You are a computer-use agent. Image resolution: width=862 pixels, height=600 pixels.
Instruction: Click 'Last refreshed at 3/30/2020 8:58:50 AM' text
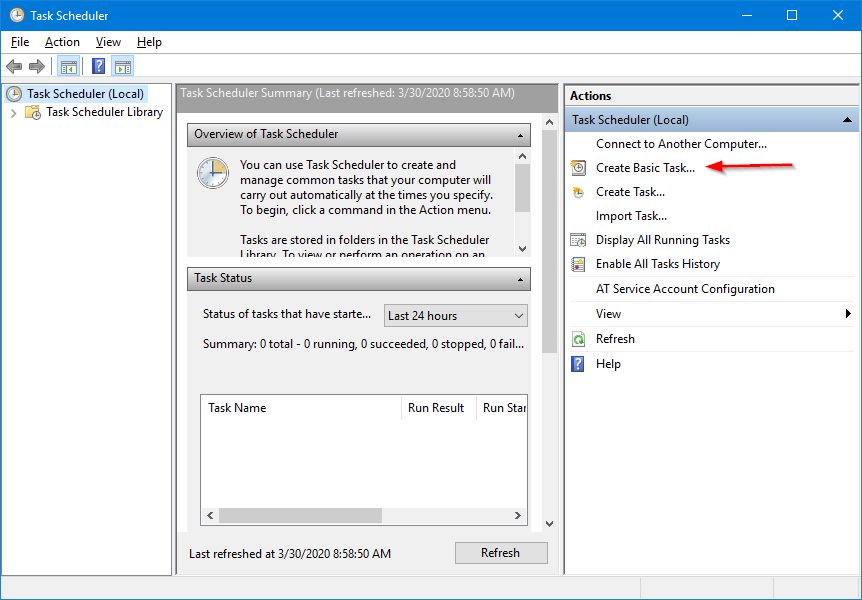pyautogui.click(x=290, y=554)
